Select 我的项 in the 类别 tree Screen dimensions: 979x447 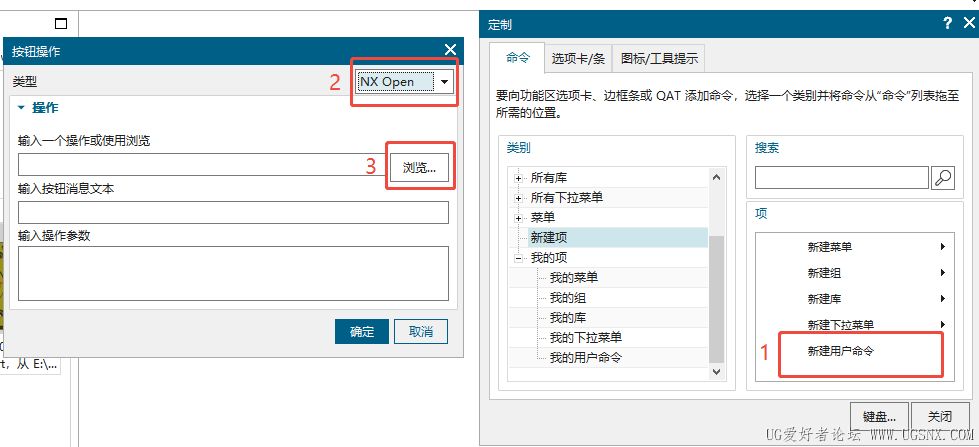[549, 258]
